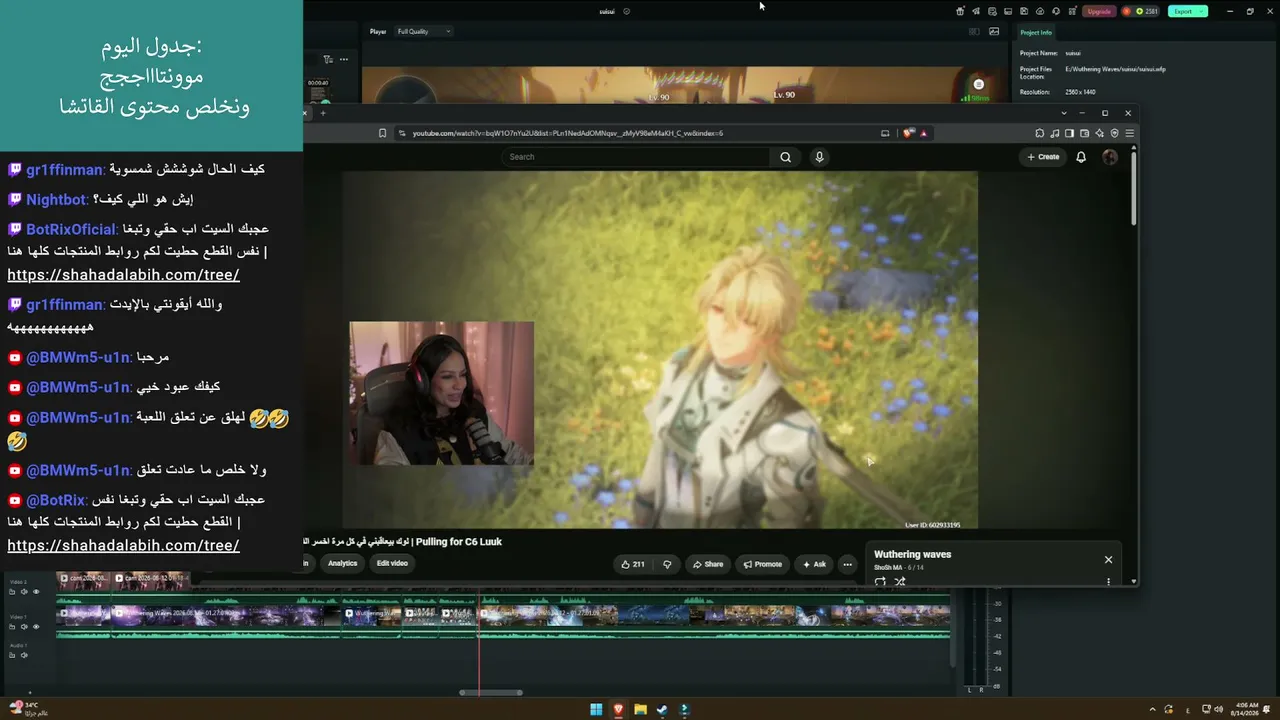Screen dimensions: 1280x720
Task: Start YouTube voice search with microphone
Action: [x=819, y=157]
